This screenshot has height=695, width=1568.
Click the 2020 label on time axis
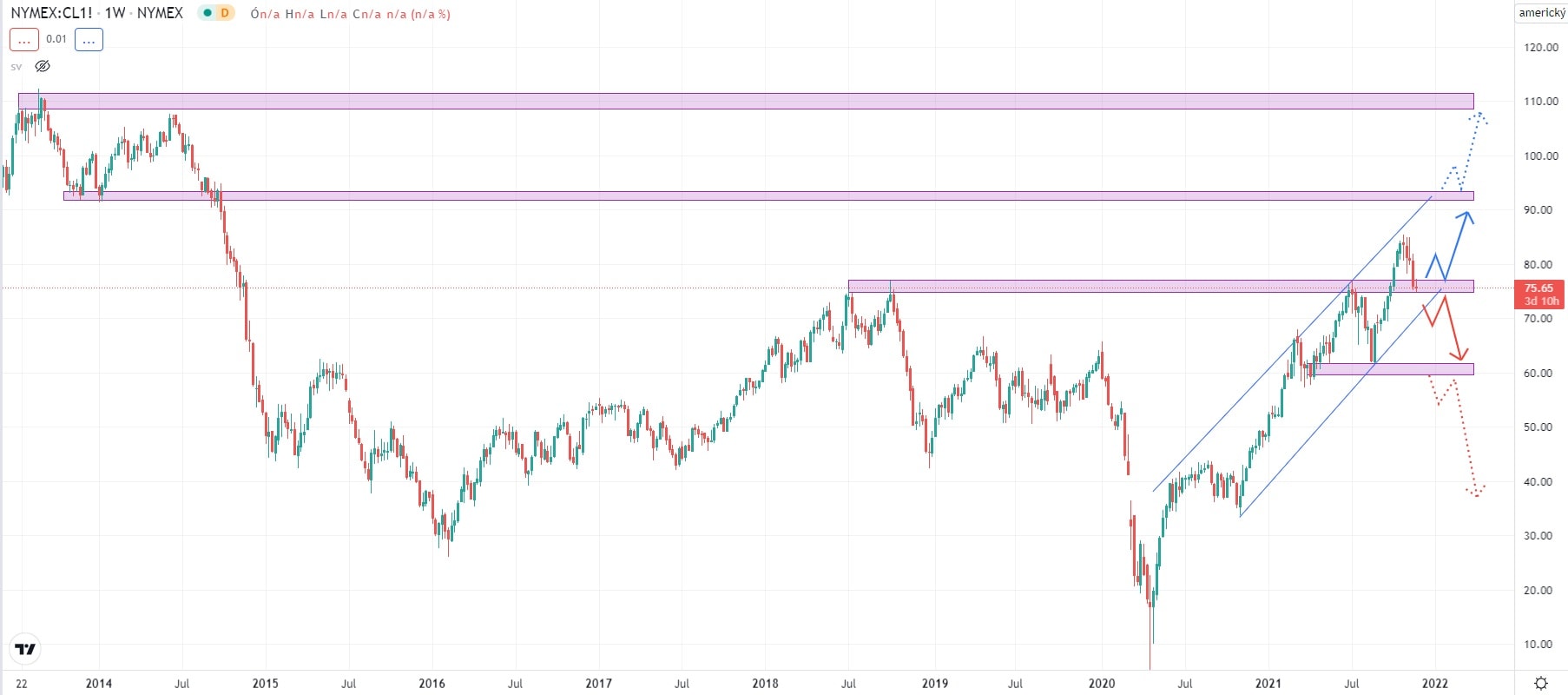tap(1101, 684)
